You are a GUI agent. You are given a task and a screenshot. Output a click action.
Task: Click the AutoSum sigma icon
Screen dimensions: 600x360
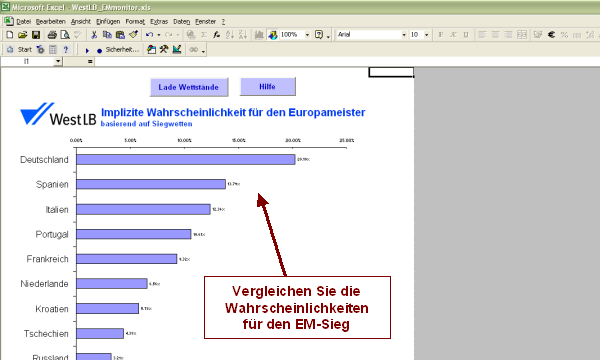204,35
